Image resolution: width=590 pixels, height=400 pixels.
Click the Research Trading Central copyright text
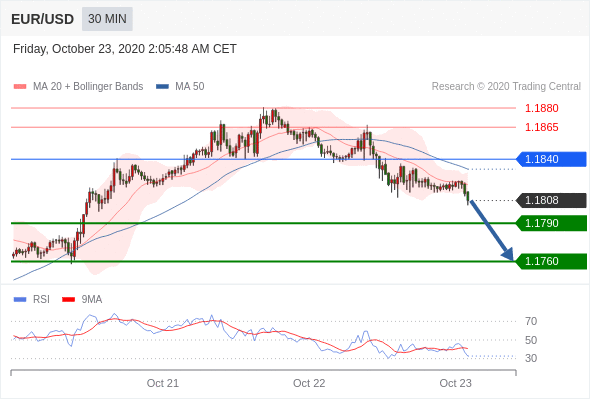coord(506,87)
